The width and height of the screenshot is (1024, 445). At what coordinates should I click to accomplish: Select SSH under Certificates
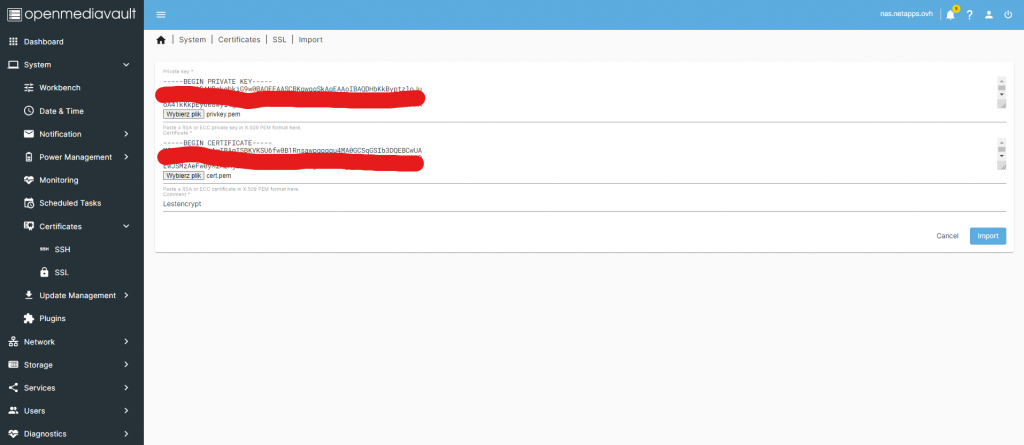tap(62, 249)
